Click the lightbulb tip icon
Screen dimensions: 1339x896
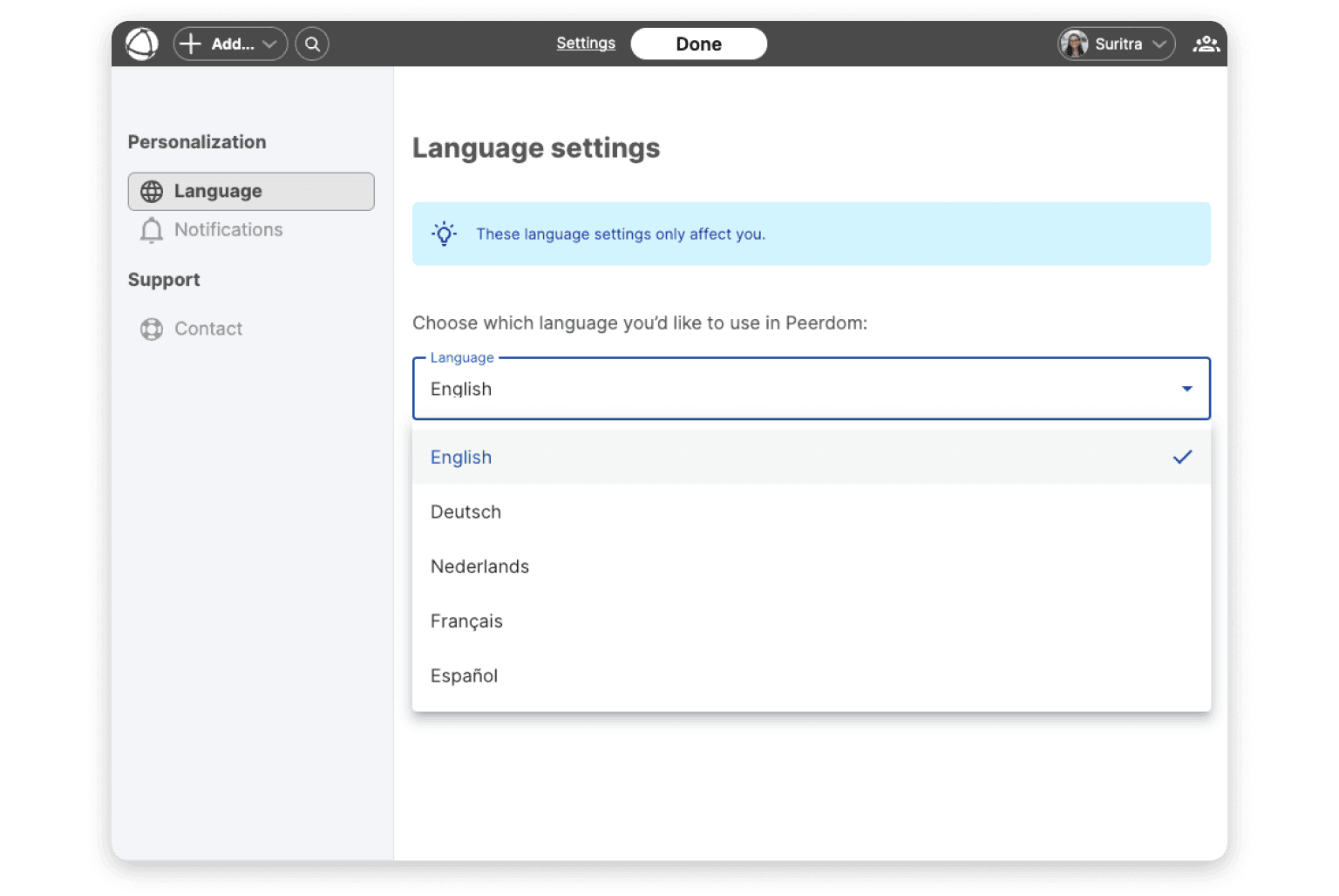444,234
